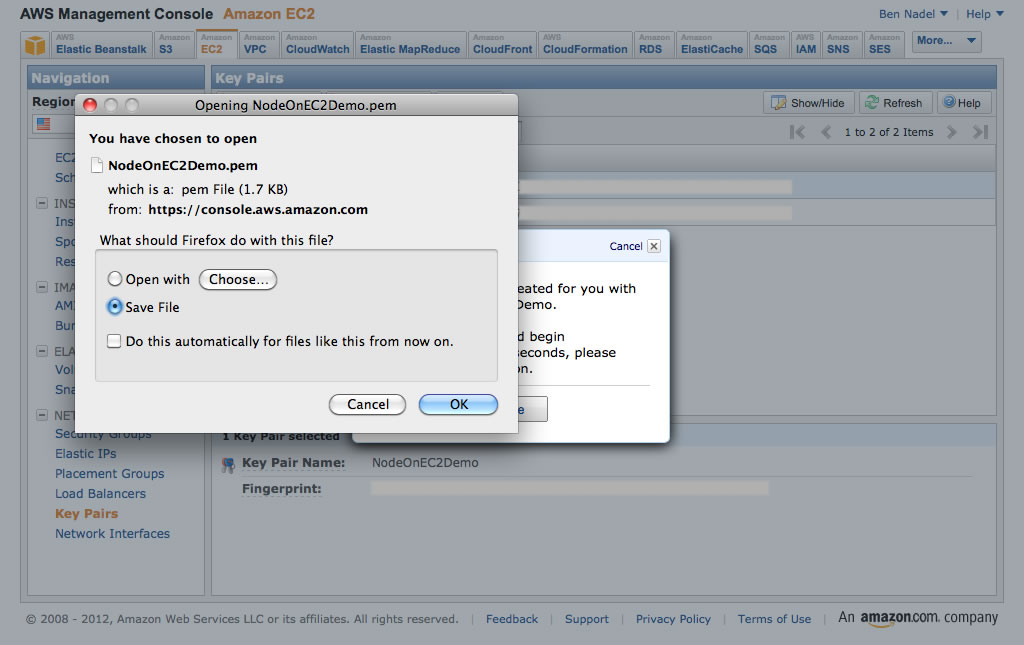The height and width of the screenshot is (645, 1024).
Task: Open the Privacy Policy footer link
Action: tap(673, 619)
